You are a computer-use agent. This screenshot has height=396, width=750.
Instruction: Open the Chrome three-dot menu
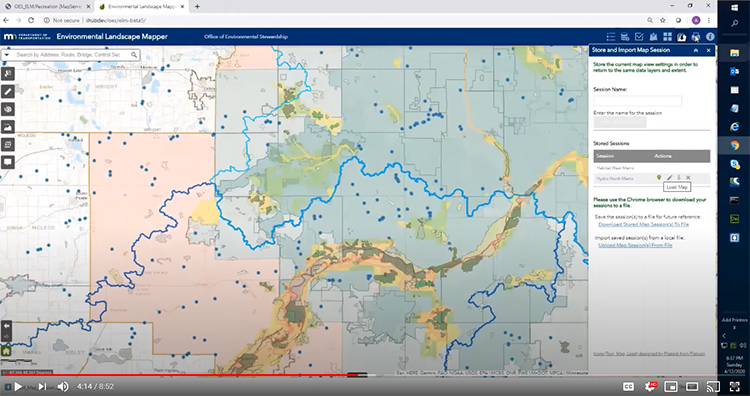click(709, 21)
